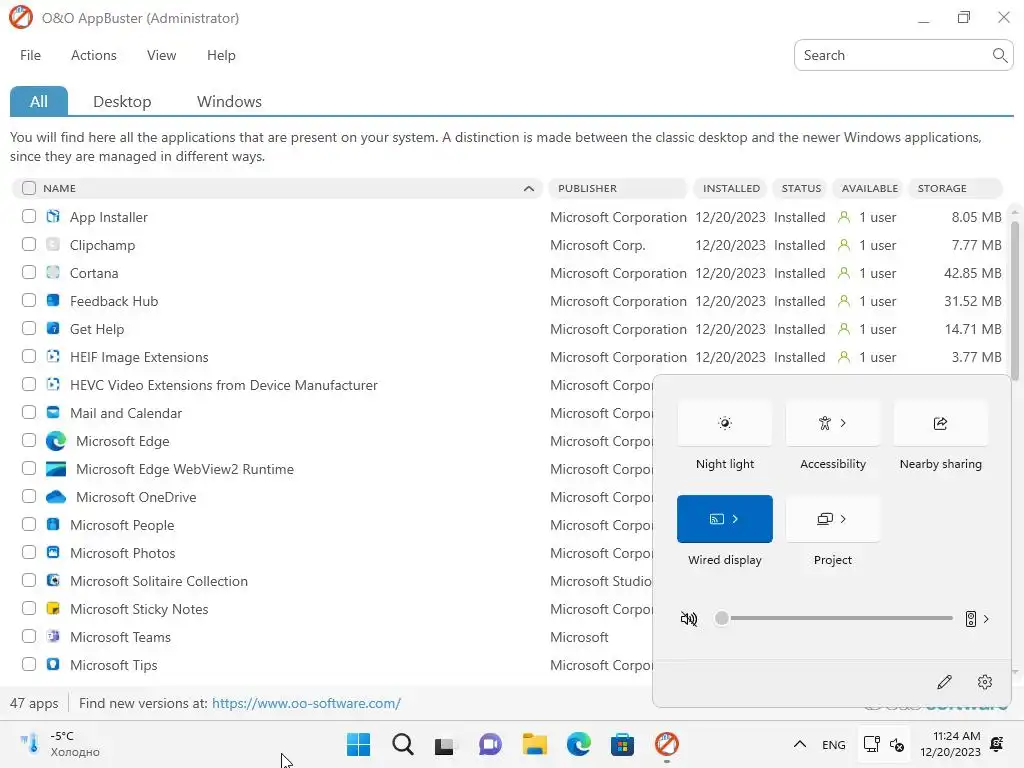The width and height of the screenshot is (1024, 768).
Task: Click the O&O AppBuster taskbar icon
Action: (667, 744)
